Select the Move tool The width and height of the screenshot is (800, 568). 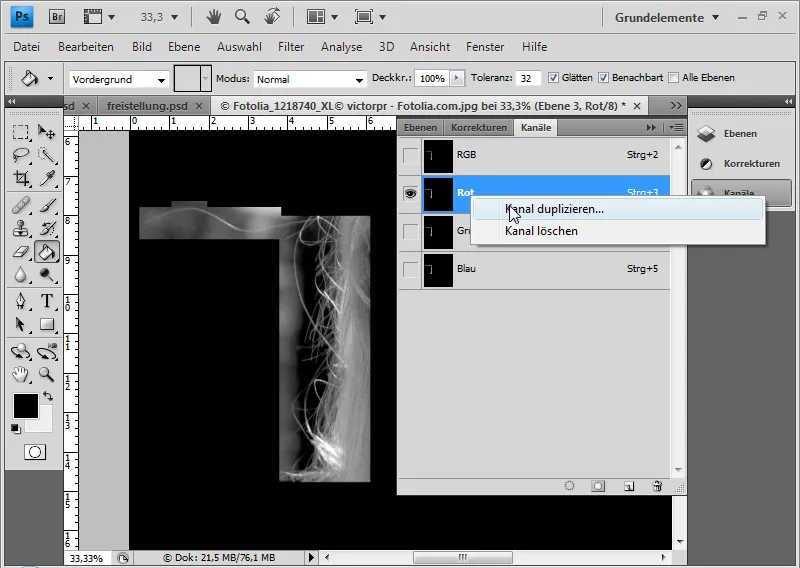pos(46,132)
